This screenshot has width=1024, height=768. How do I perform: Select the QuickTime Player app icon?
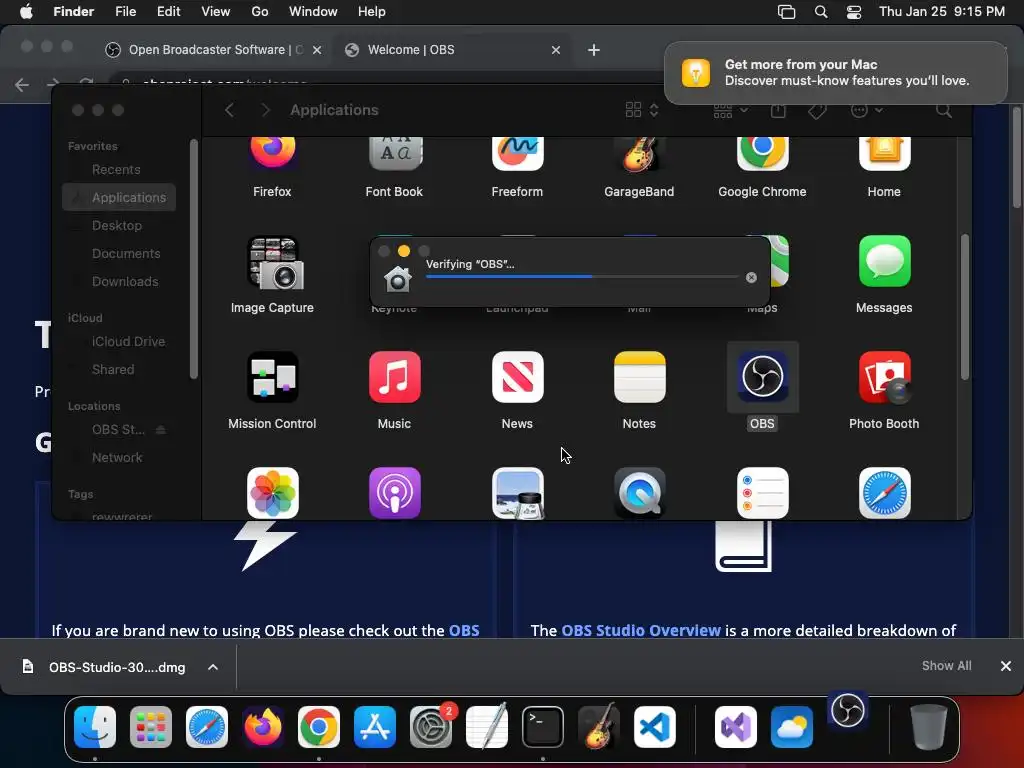tap(639, 493)
